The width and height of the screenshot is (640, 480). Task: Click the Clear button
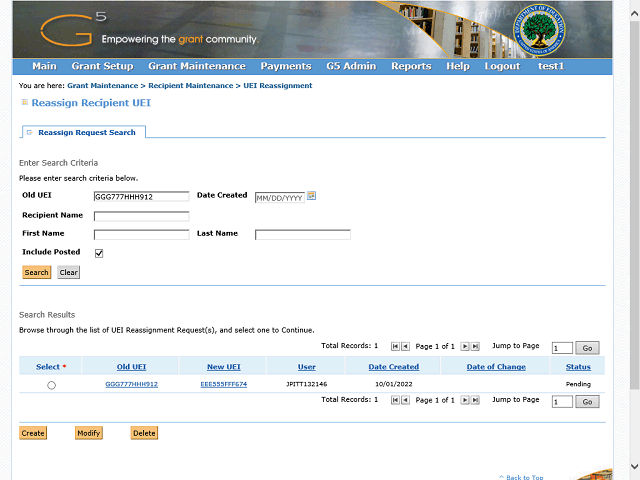pos(69,272)
